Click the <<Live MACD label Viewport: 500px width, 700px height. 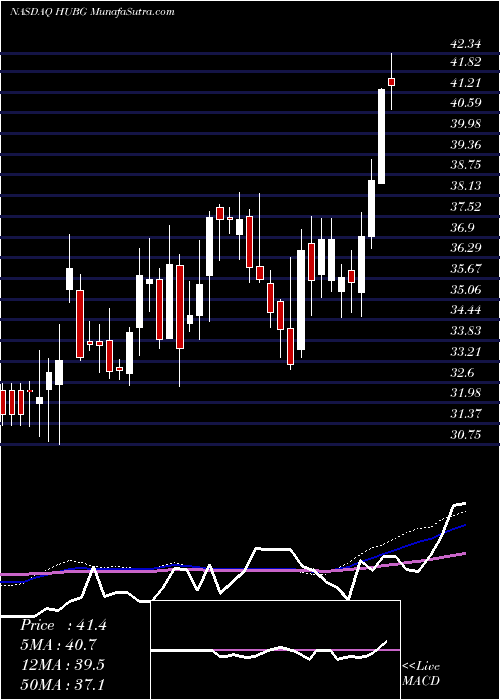(x=421, y=673)
